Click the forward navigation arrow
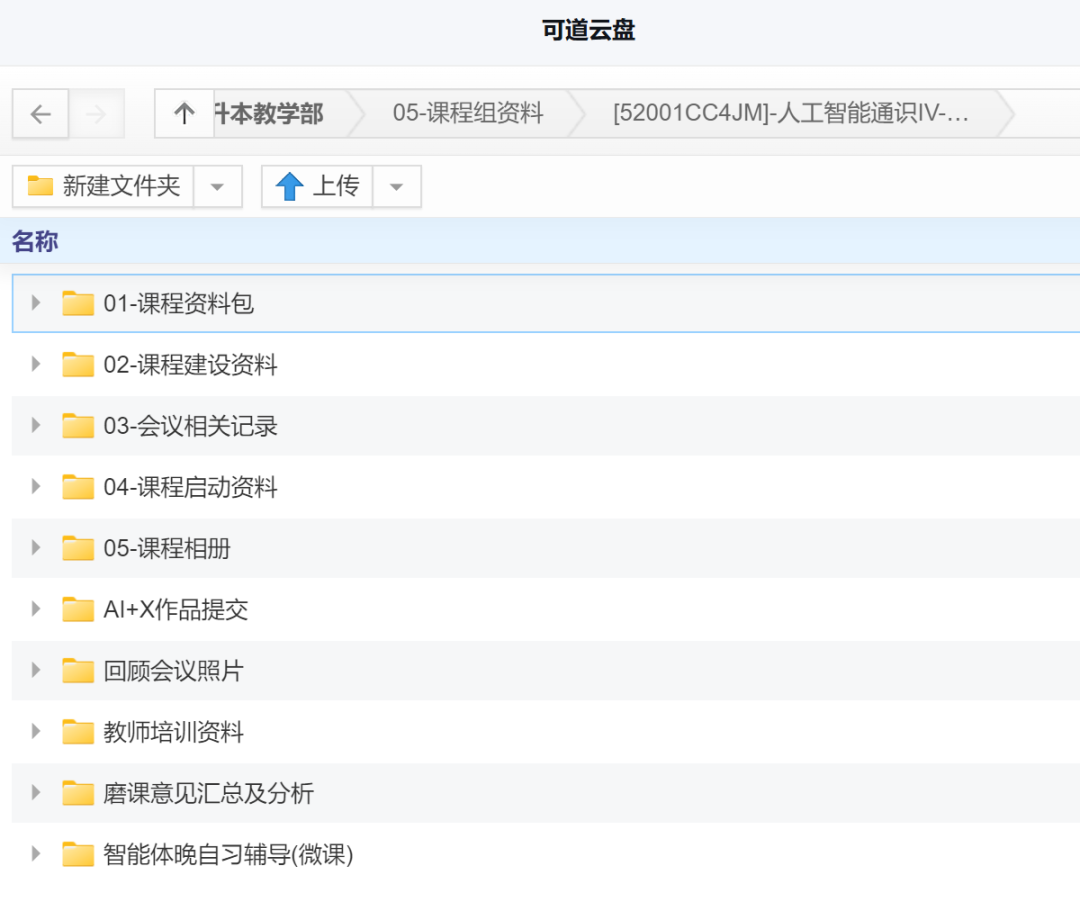The height and width of the screenshot is (902, 1080). [x=96, y=114]
